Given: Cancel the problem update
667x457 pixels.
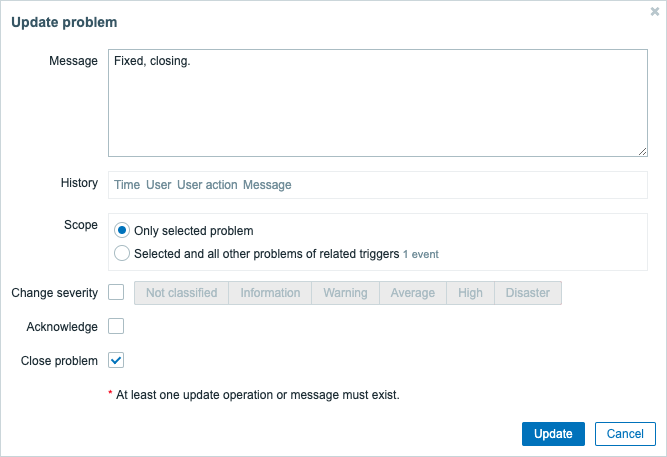Looking at the screenshot, I should (625, 434).
